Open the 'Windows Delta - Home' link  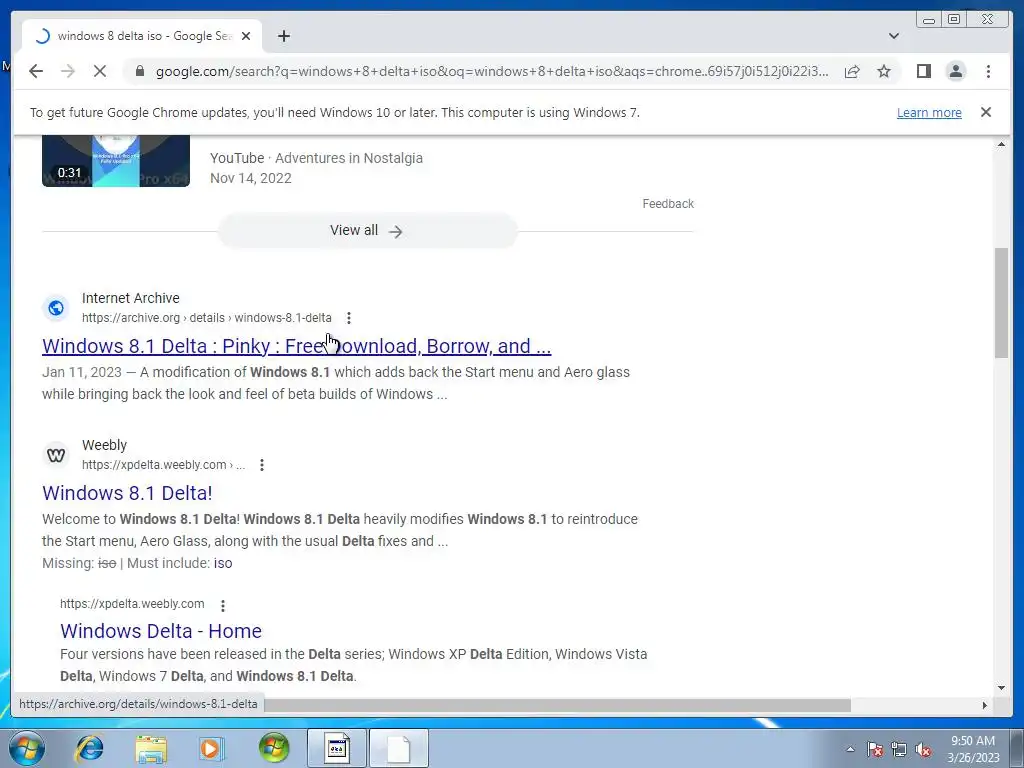[x=161, y=631]
